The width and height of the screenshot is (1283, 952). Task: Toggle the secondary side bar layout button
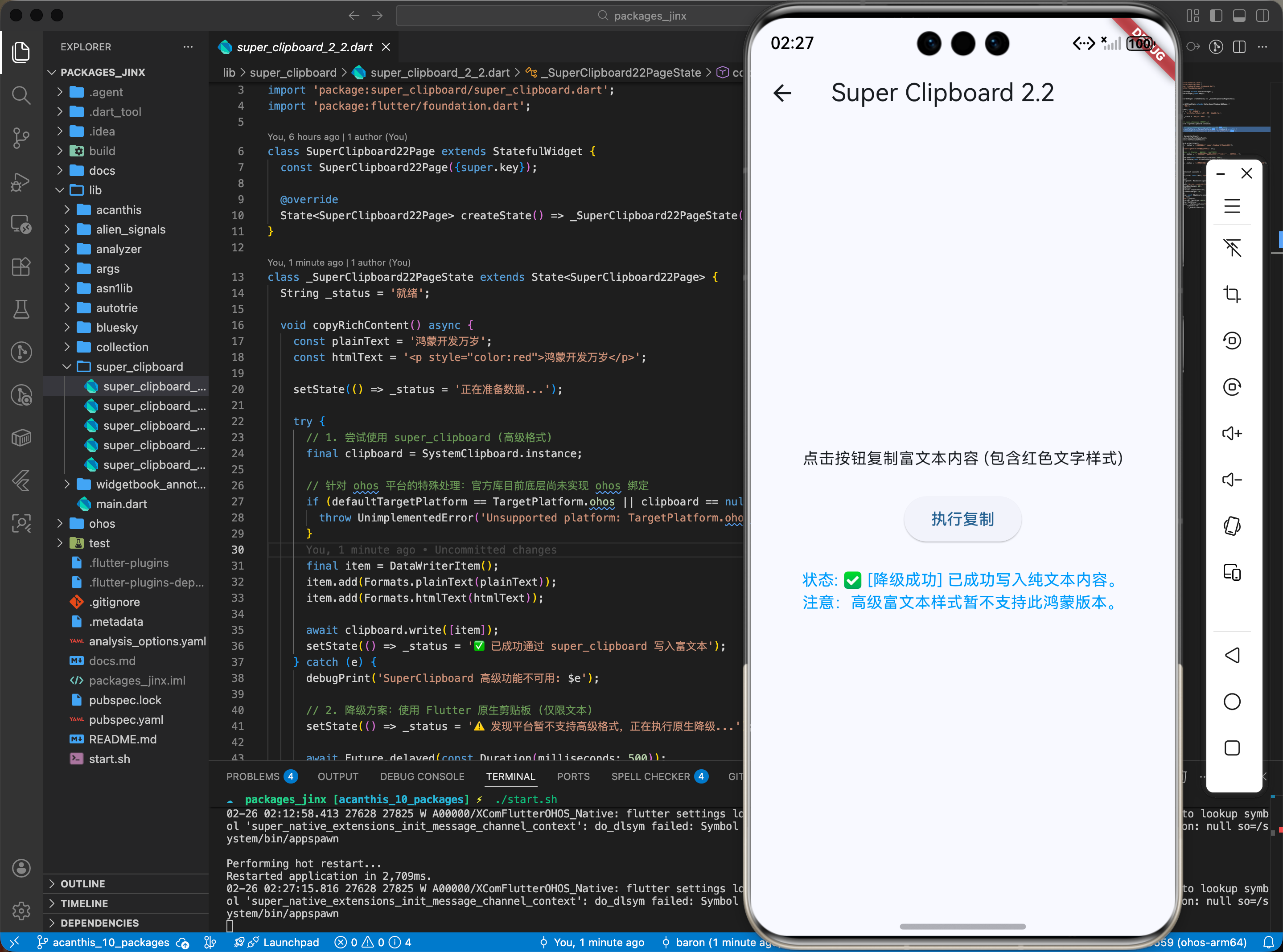[1262, 16]
